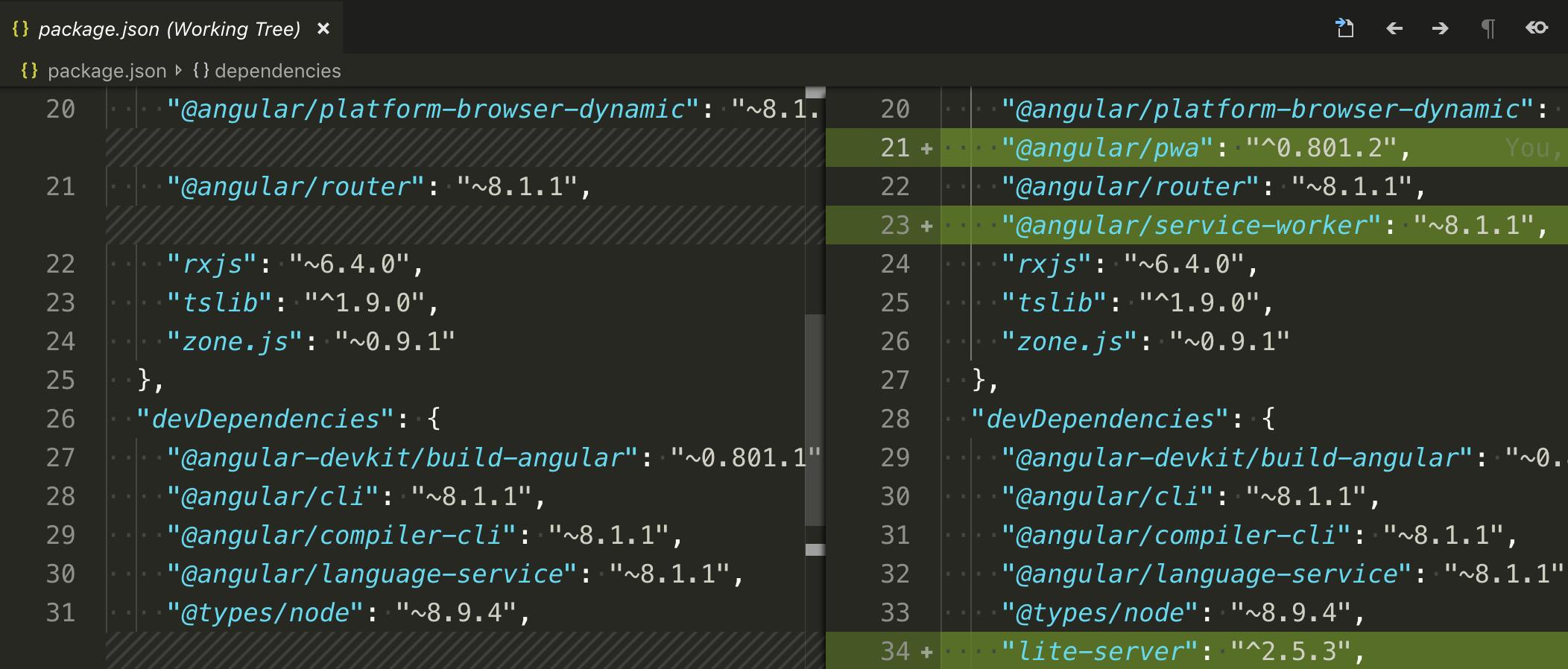The width and height of the screenshot is (1568, 669).
Task: Close the package.json (Working Tree) tab
Action: point(323,28)
